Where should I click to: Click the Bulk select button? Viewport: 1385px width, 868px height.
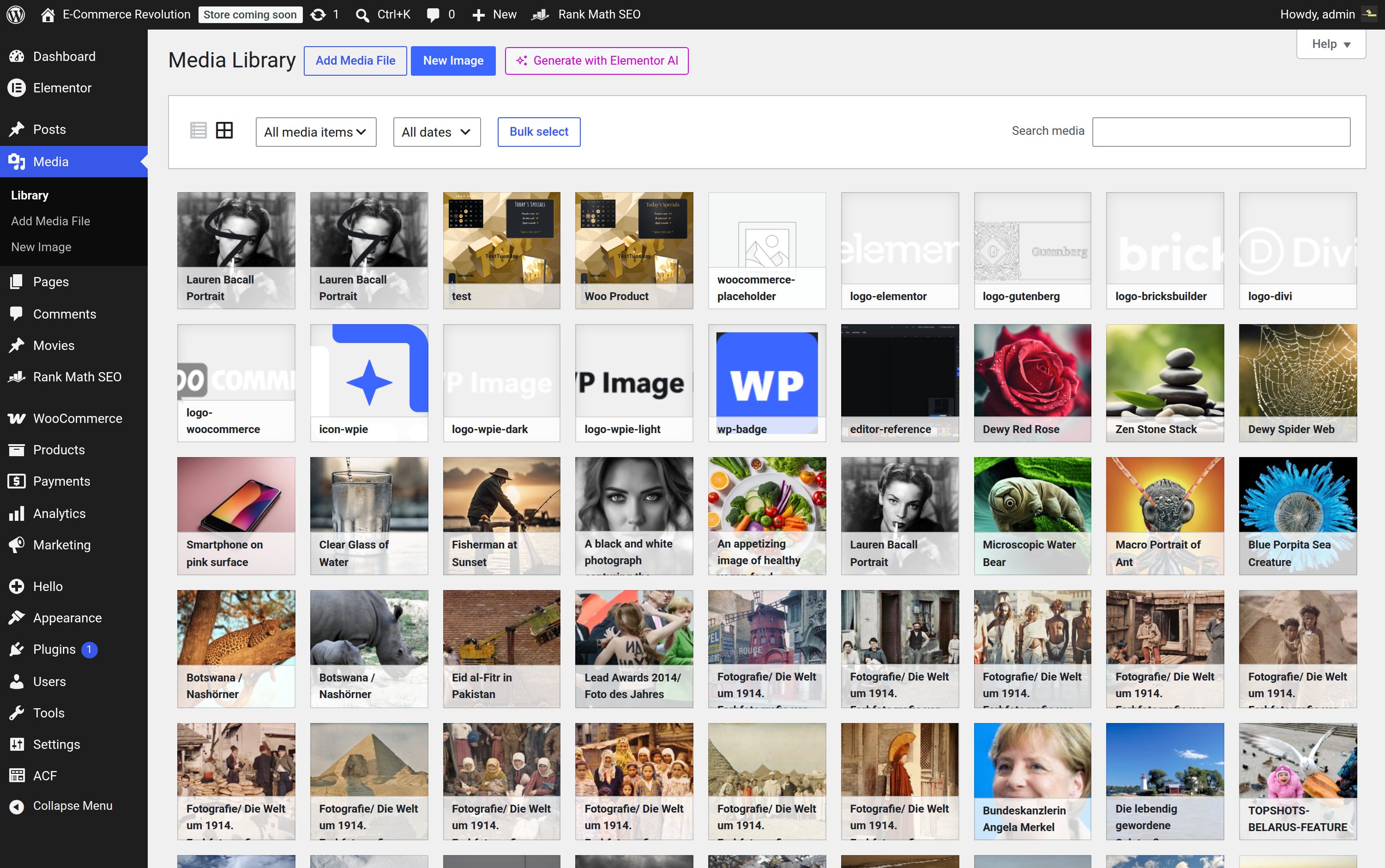point(539,132)
